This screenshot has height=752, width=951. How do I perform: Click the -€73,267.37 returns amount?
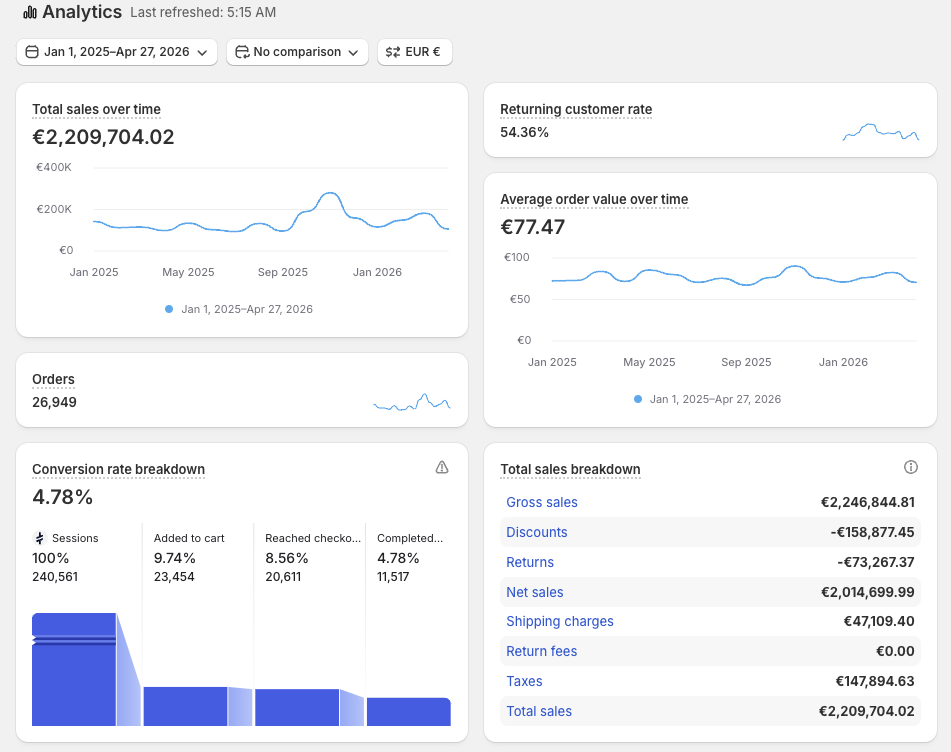pos(876,562)
